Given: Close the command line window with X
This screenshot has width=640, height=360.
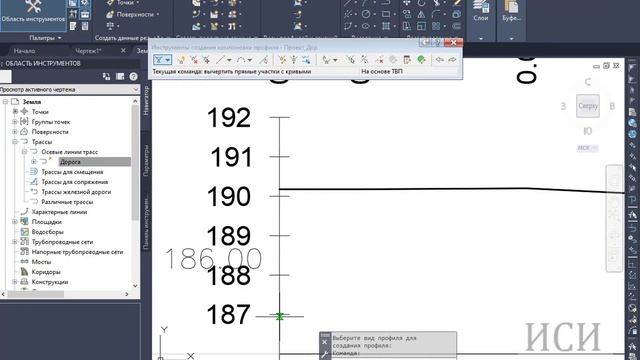Looking at the screenshot, I should pos(324,342).
